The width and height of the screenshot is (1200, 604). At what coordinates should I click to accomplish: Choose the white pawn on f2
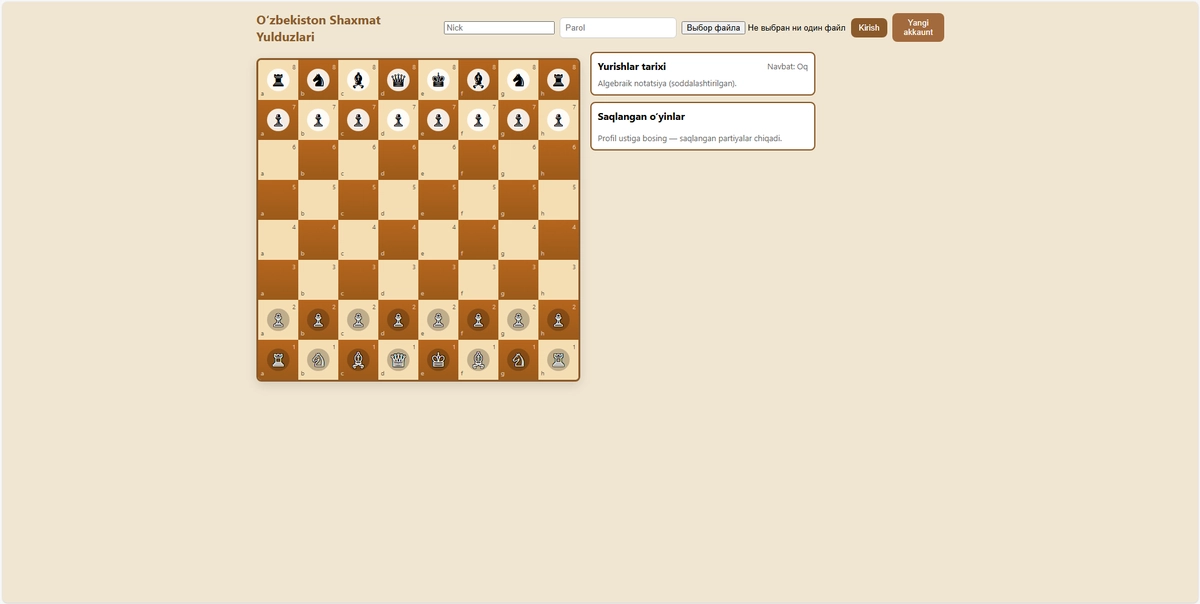point(478,320)
